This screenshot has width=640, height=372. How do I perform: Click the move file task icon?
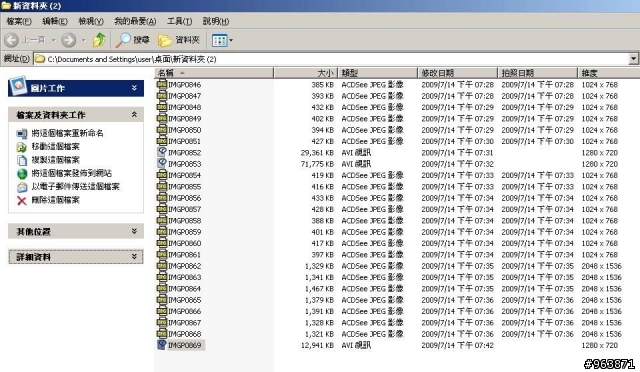pyautogui.click(x=22, y=147)
